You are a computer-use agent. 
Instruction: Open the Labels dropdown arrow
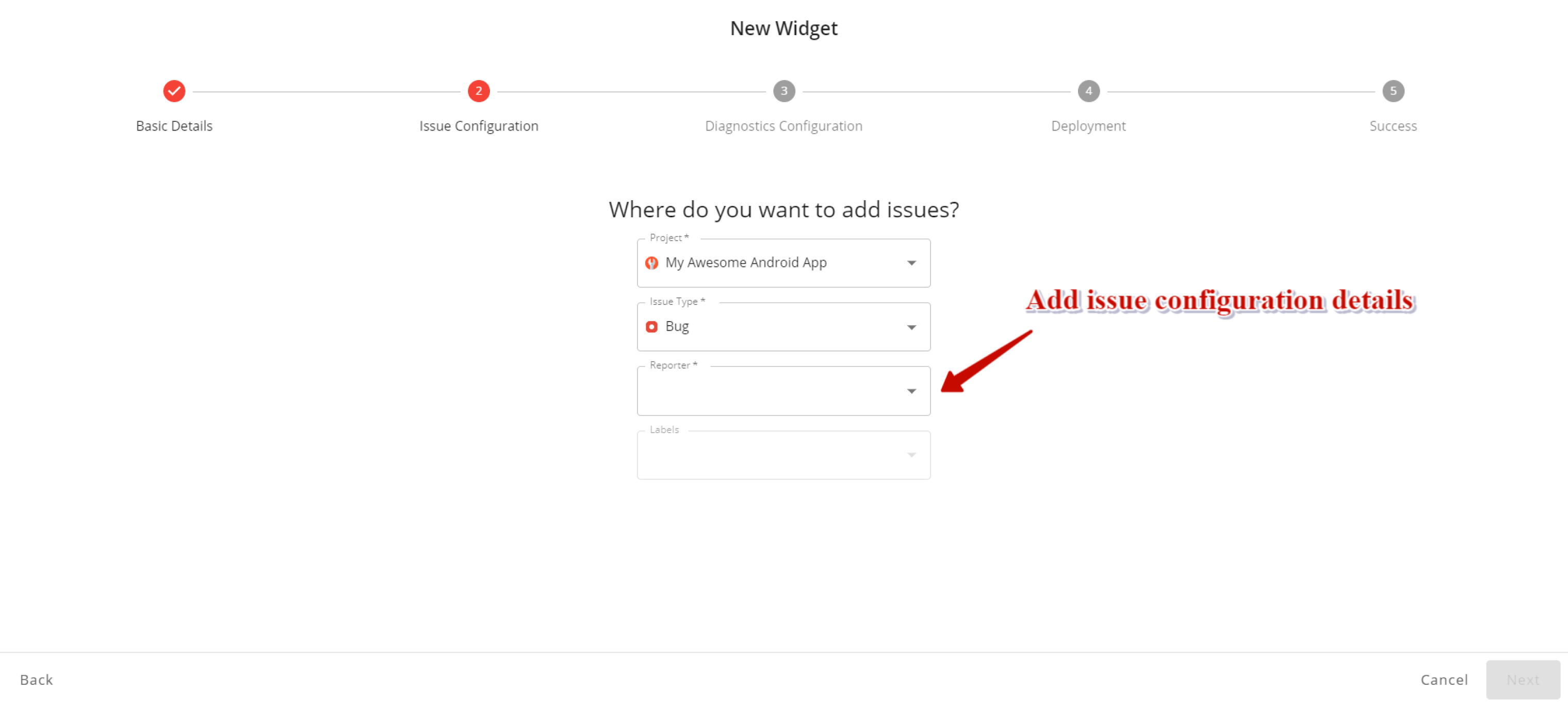click(x=911, y=455)
